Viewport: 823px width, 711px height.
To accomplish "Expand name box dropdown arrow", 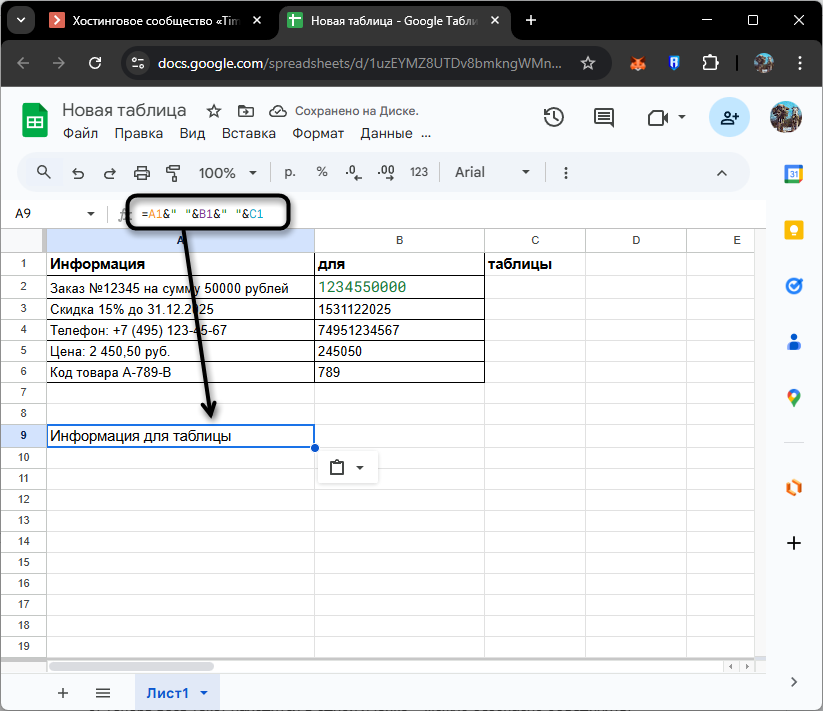I will point(91,214).
